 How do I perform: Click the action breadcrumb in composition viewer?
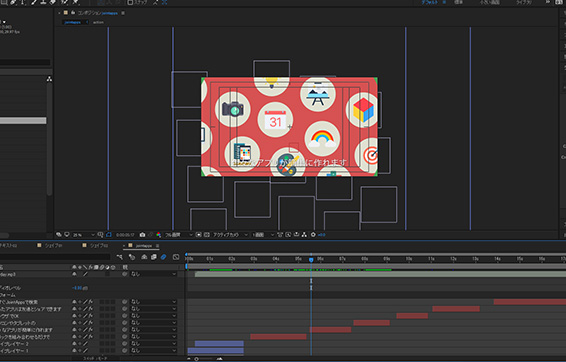click(98, 22)
